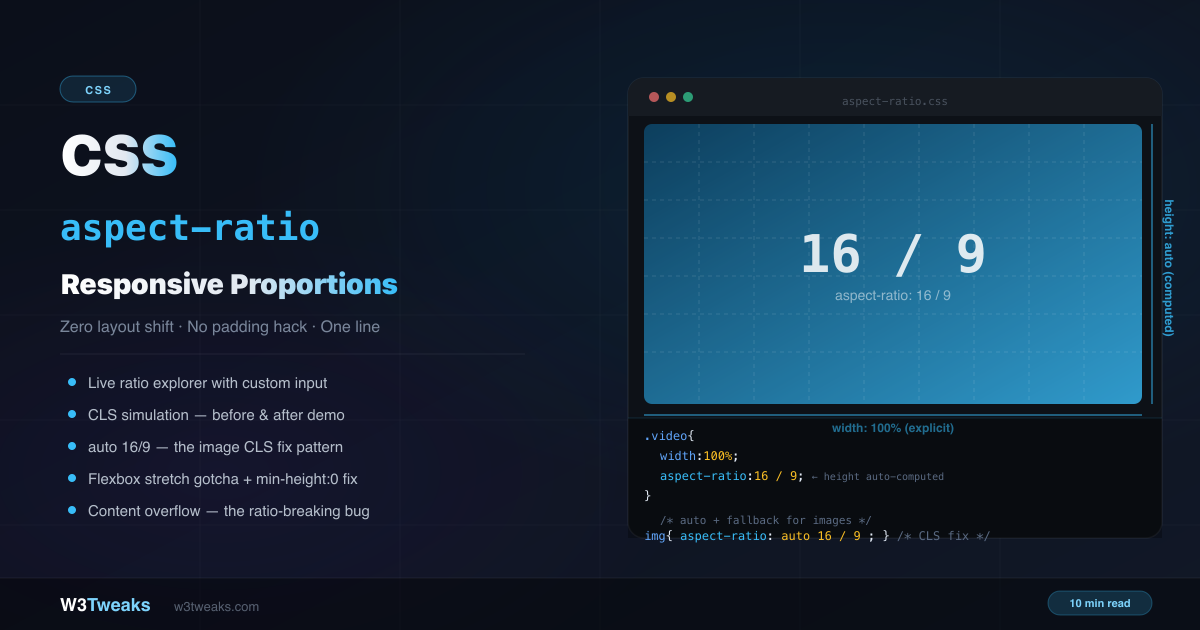This screenshot has height=630, width=1200.
Task: Click the bullet beside 'CLS simulation'
Action: [72, 414]
